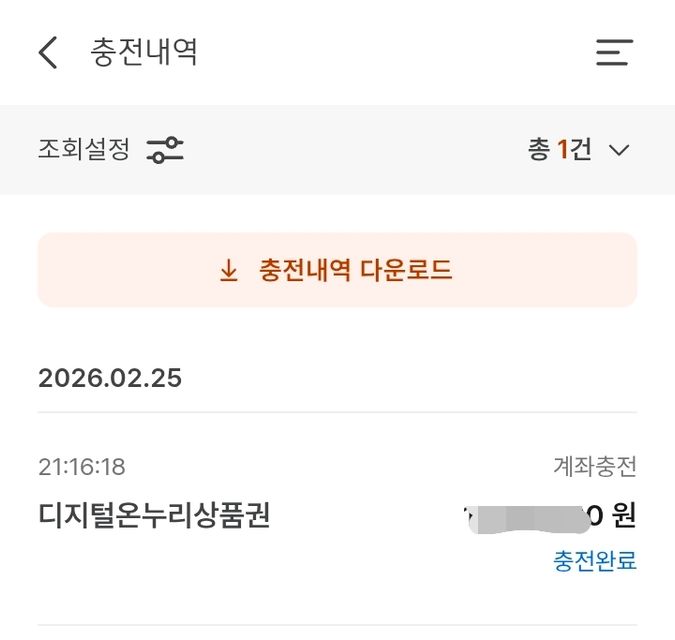This screenshot has width=675, height=640.
Task: Tap the 조회설정 label
Action: click(x=84, y=150)
